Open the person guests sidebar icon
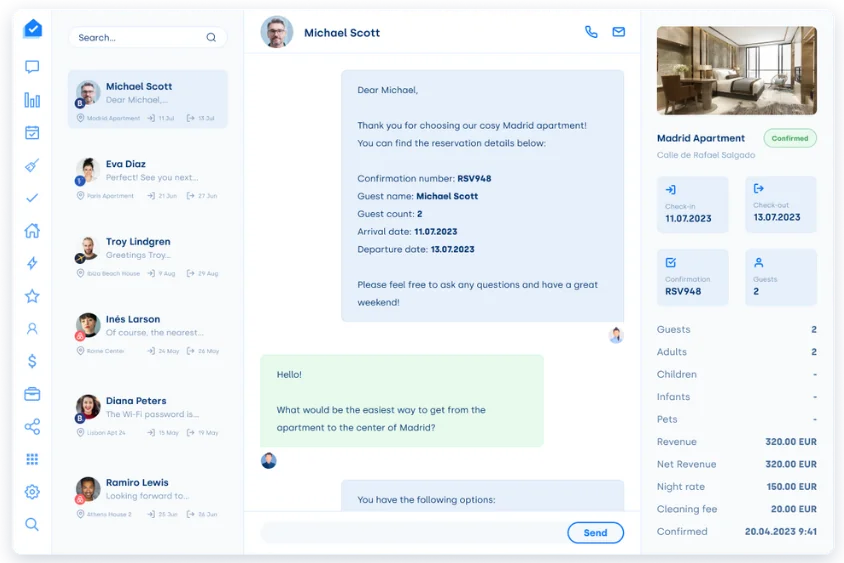 (x=32, y=328)
